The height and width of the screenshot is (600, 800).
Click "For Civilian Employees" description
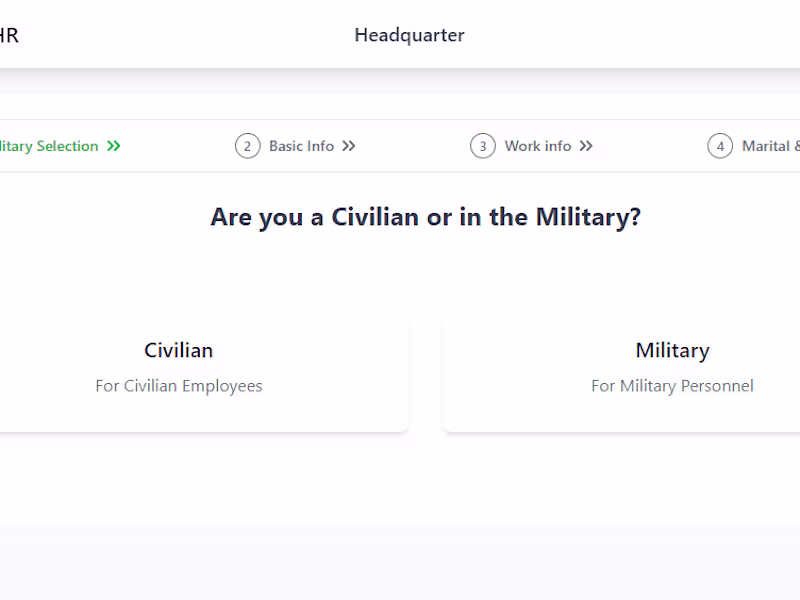[x=179, y=386]
